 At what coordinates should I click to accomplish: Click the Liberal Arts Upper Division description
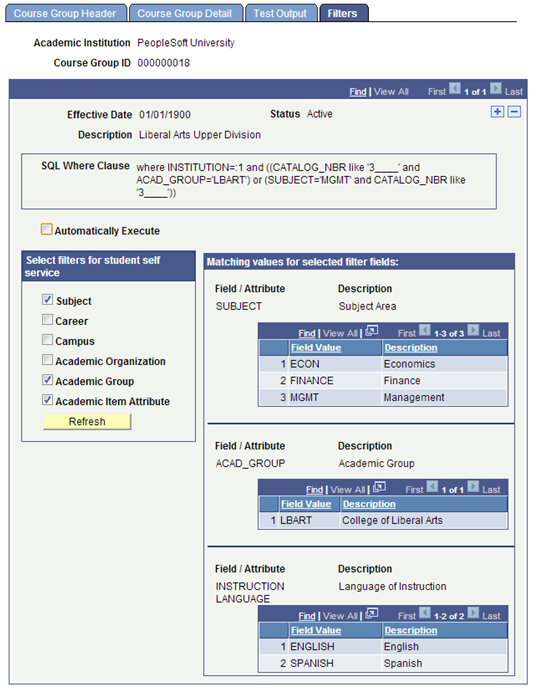pos(200,135)
